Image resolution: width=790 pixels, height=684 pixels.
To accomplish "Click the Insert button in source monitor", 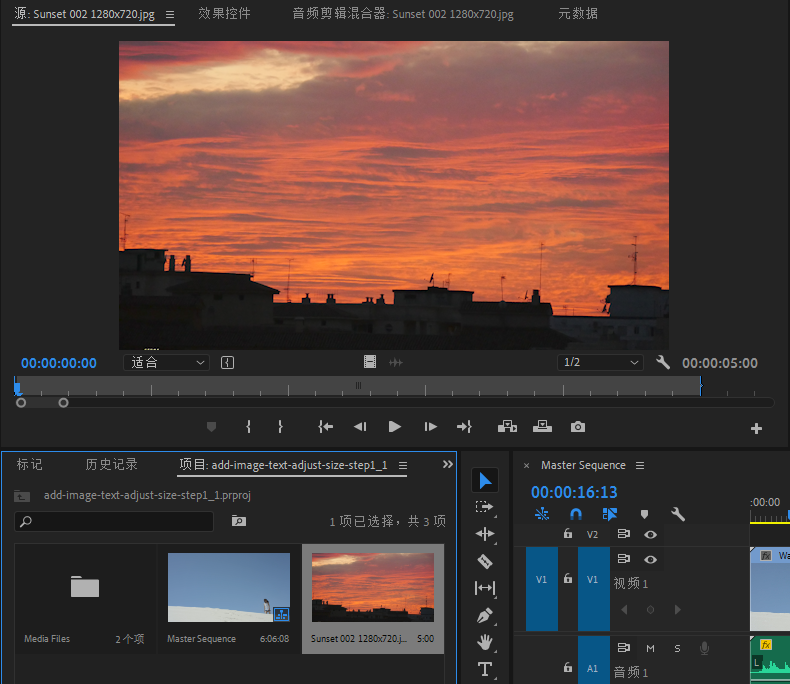I will coord(507,427).
